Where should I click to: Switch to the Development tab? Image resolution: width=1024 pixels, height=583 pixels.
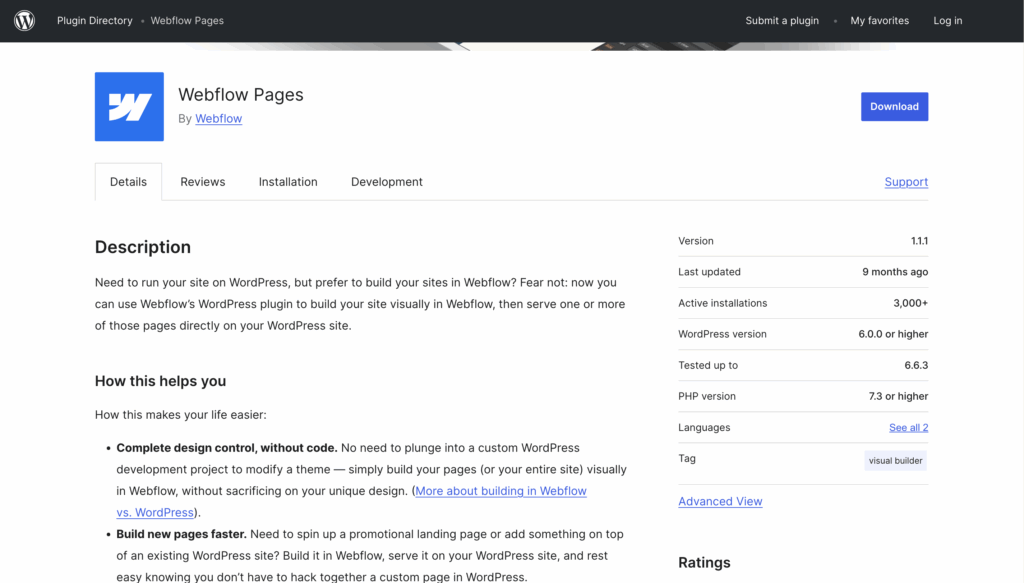pyautogui.click(x=387, y=182)
